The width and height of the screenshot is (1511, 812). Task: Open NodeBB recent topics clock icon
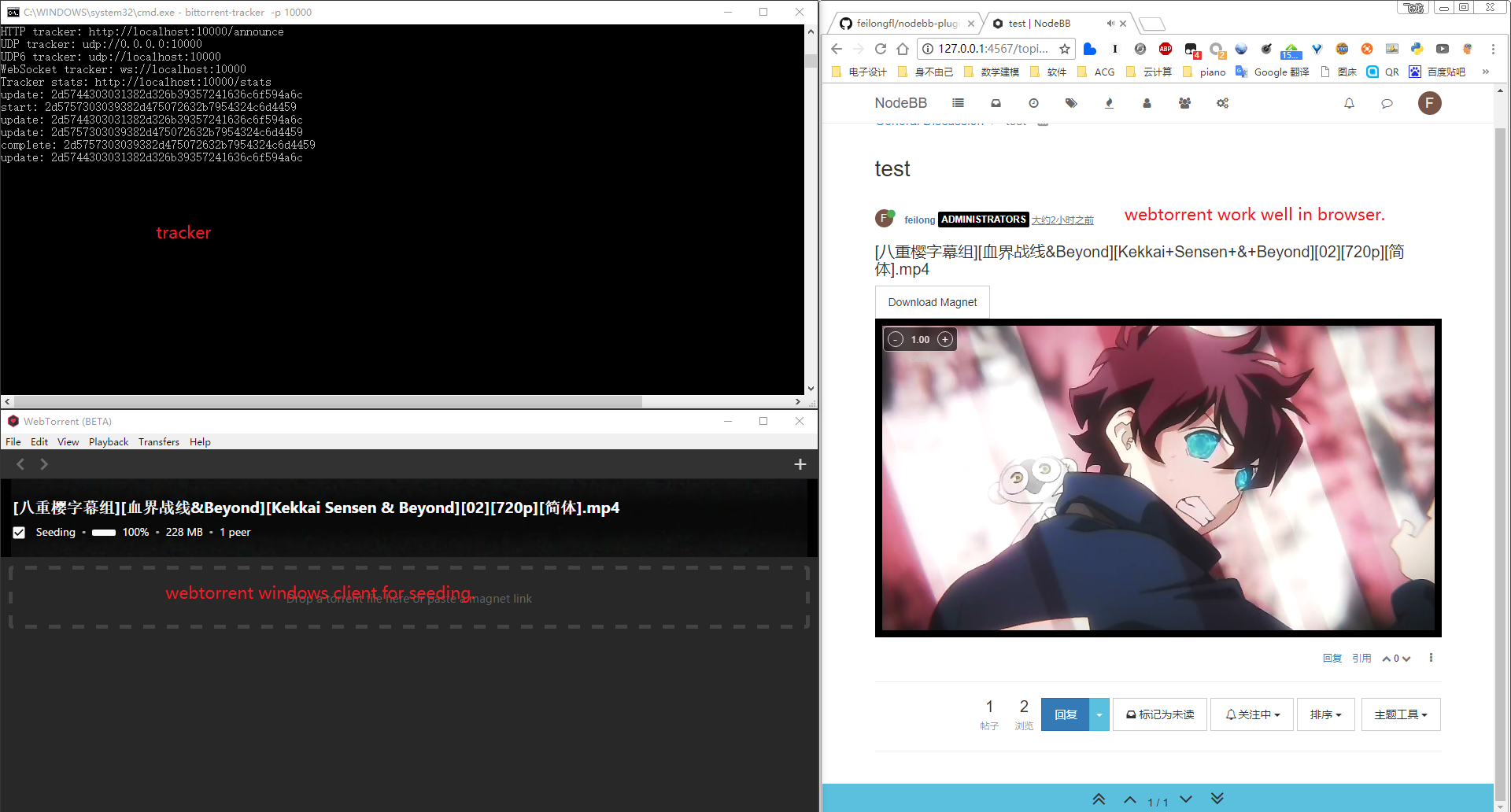click(x=1033, y=103)
